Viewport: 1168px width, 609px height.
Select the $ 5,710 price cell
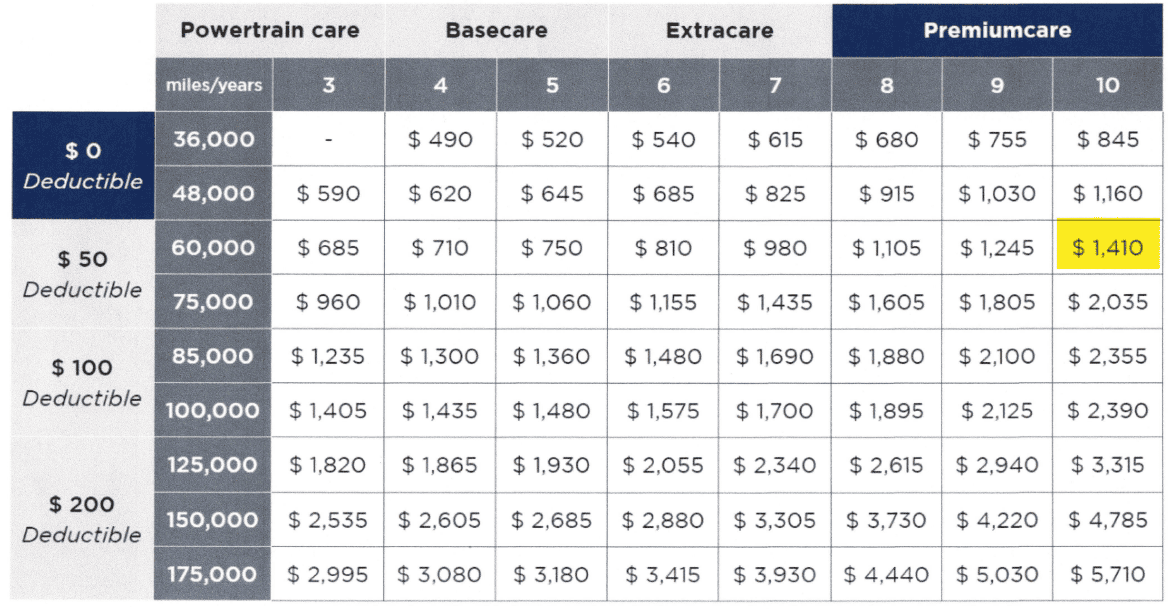(1108, 574)
